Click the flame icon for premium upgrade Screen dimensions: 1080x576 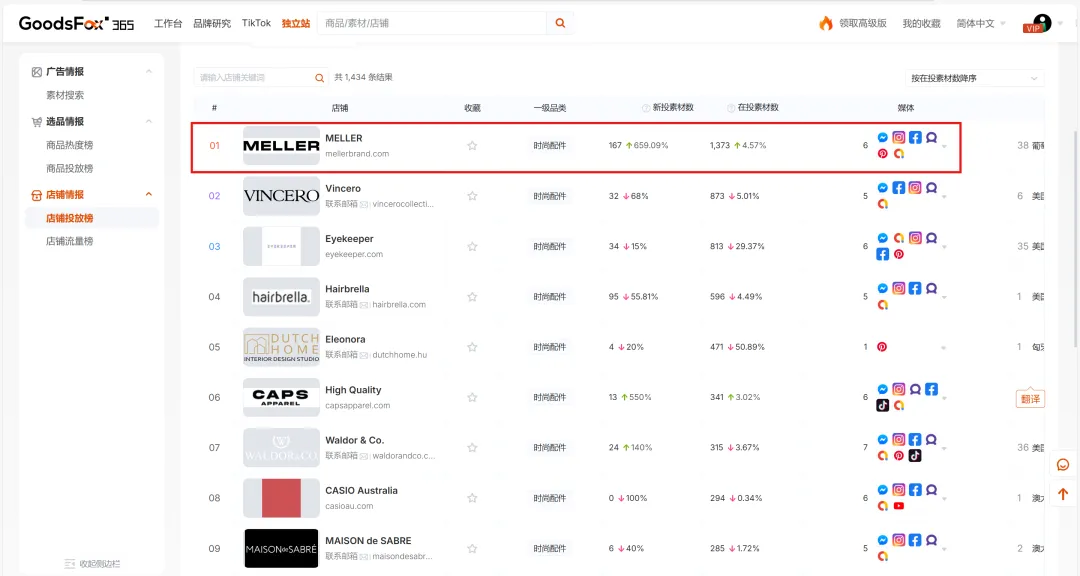point(825,23)
